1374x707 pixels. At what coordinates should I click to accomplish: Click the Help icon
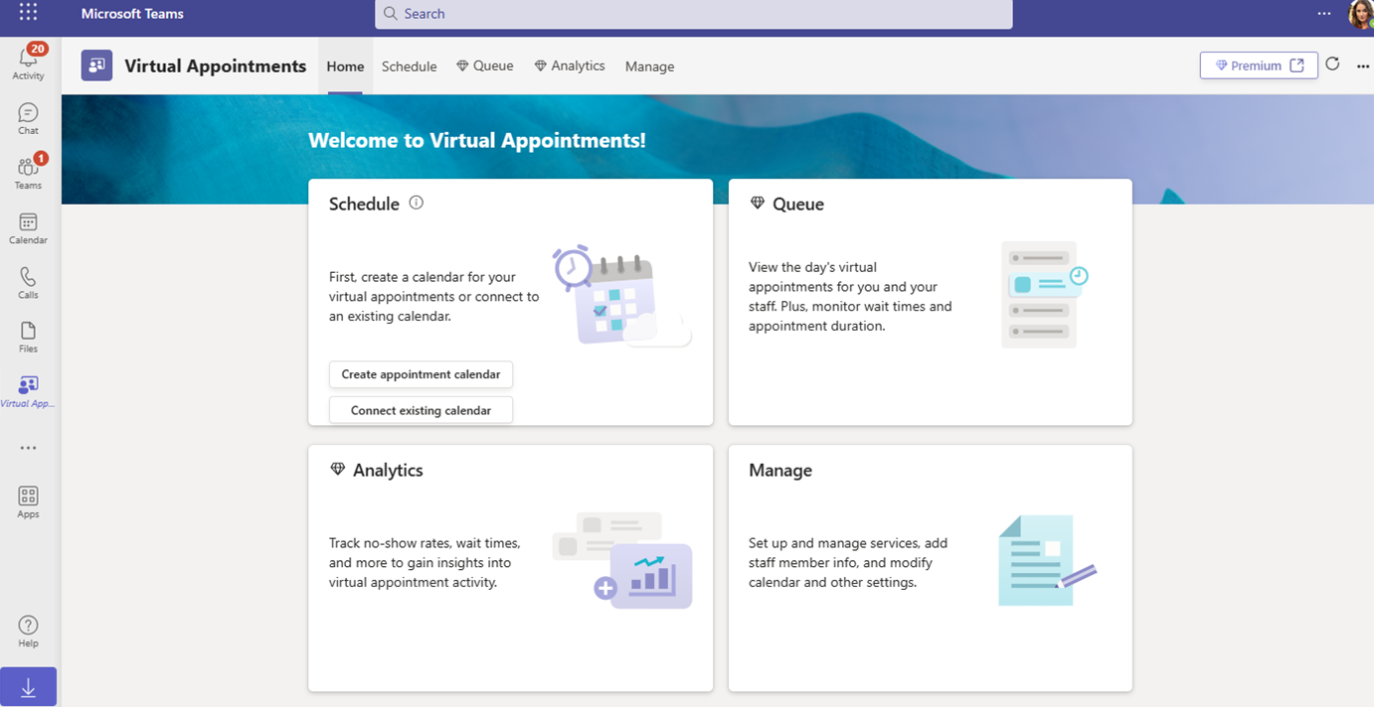point(28,630)
